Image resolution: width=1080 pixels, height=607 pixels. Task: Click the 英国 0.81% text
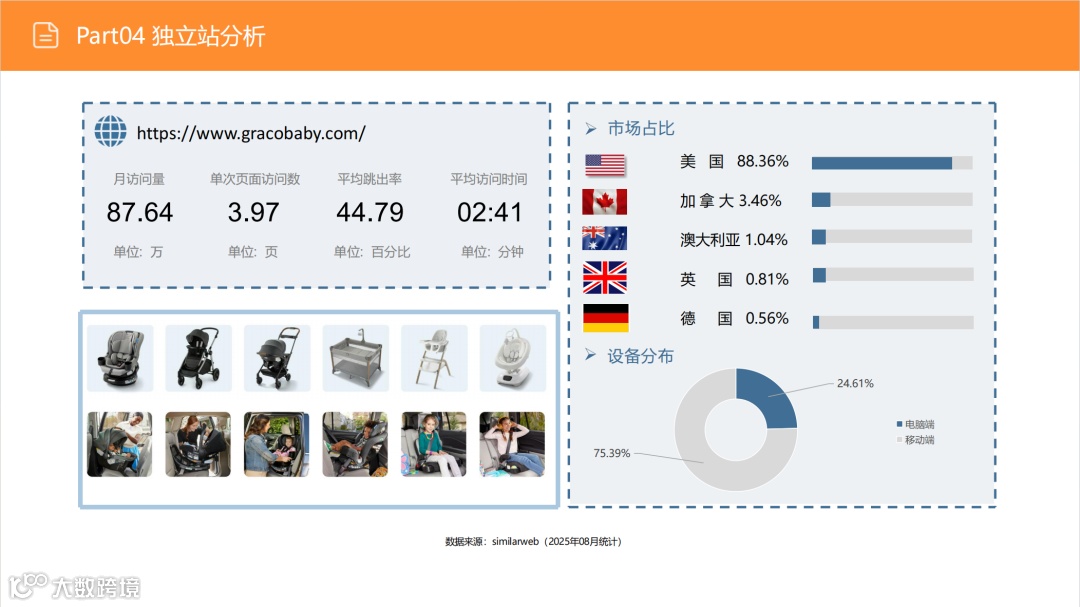tap(734, 279)
